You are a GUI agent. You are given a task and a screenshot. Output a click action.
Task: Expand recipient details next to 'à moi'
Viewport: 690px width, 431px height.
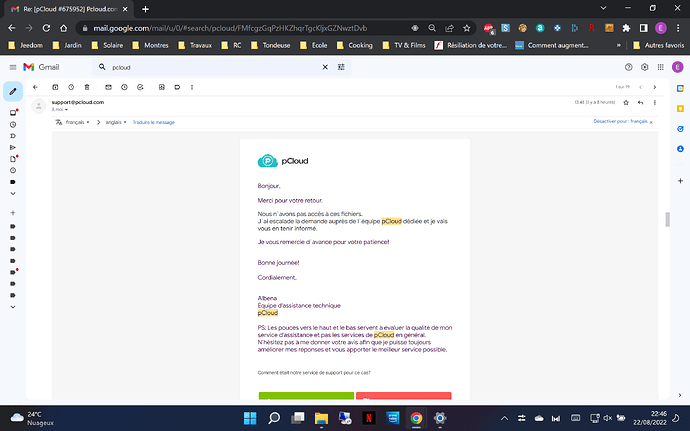[66, 110]
